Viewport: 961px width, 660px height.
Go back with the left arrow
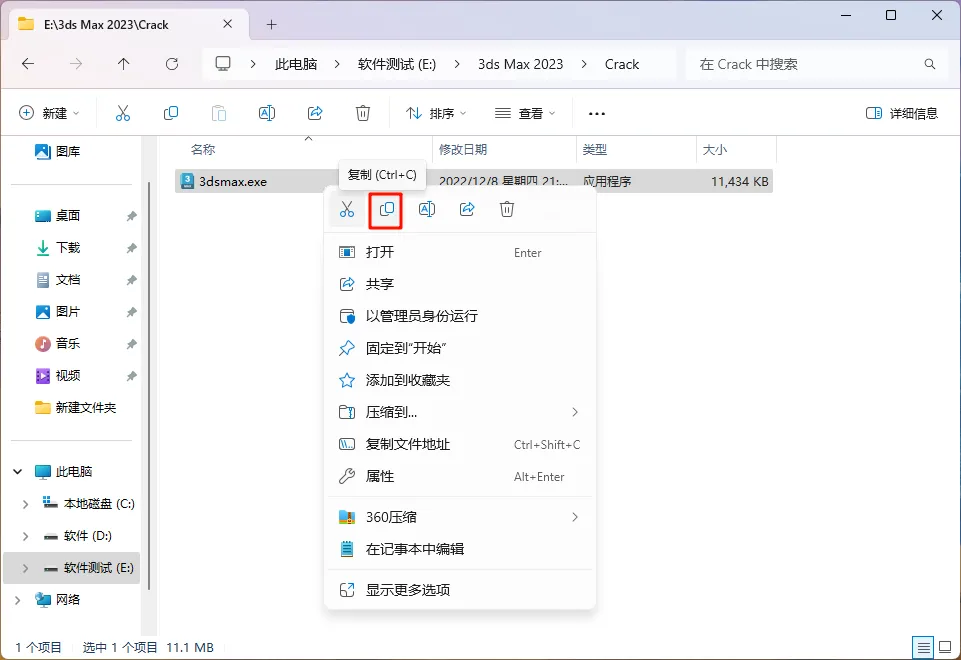coord(28,64)
